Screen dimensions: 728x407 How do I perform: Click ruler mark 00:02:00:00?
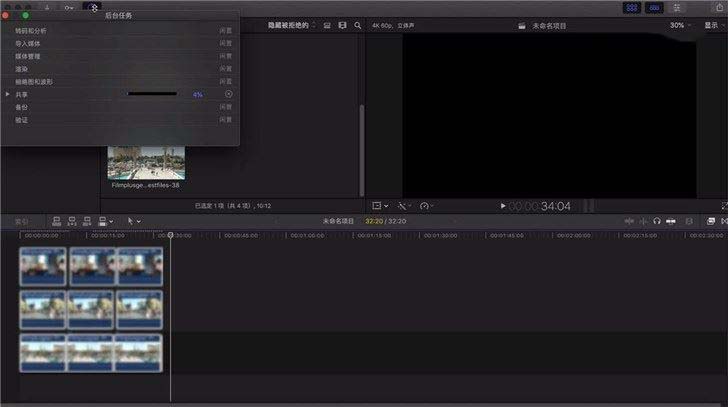click(573, 236)
